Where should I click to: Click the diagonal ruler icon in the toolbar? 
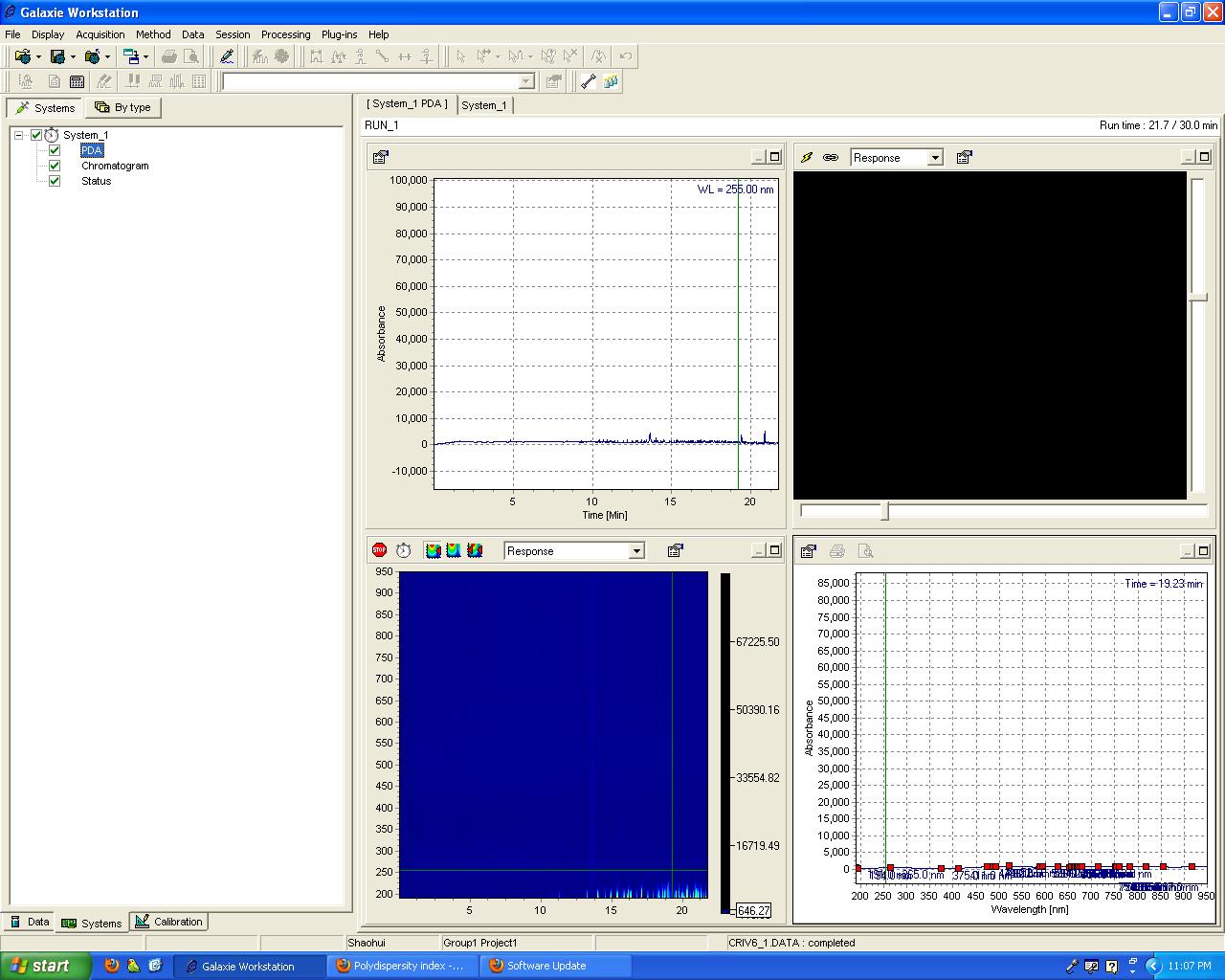[x=589, y=82]
